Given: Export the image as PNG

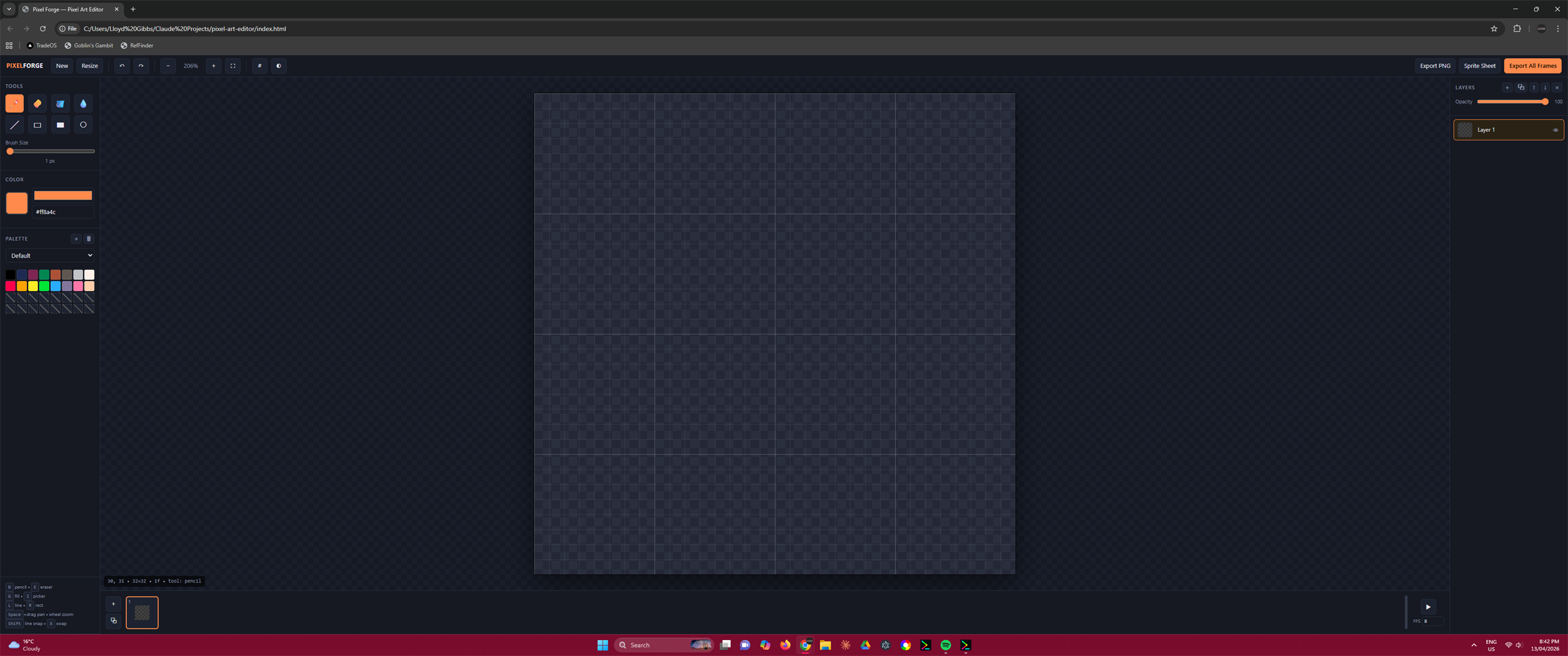Looking at the screenshot, I should (1435, 66).
